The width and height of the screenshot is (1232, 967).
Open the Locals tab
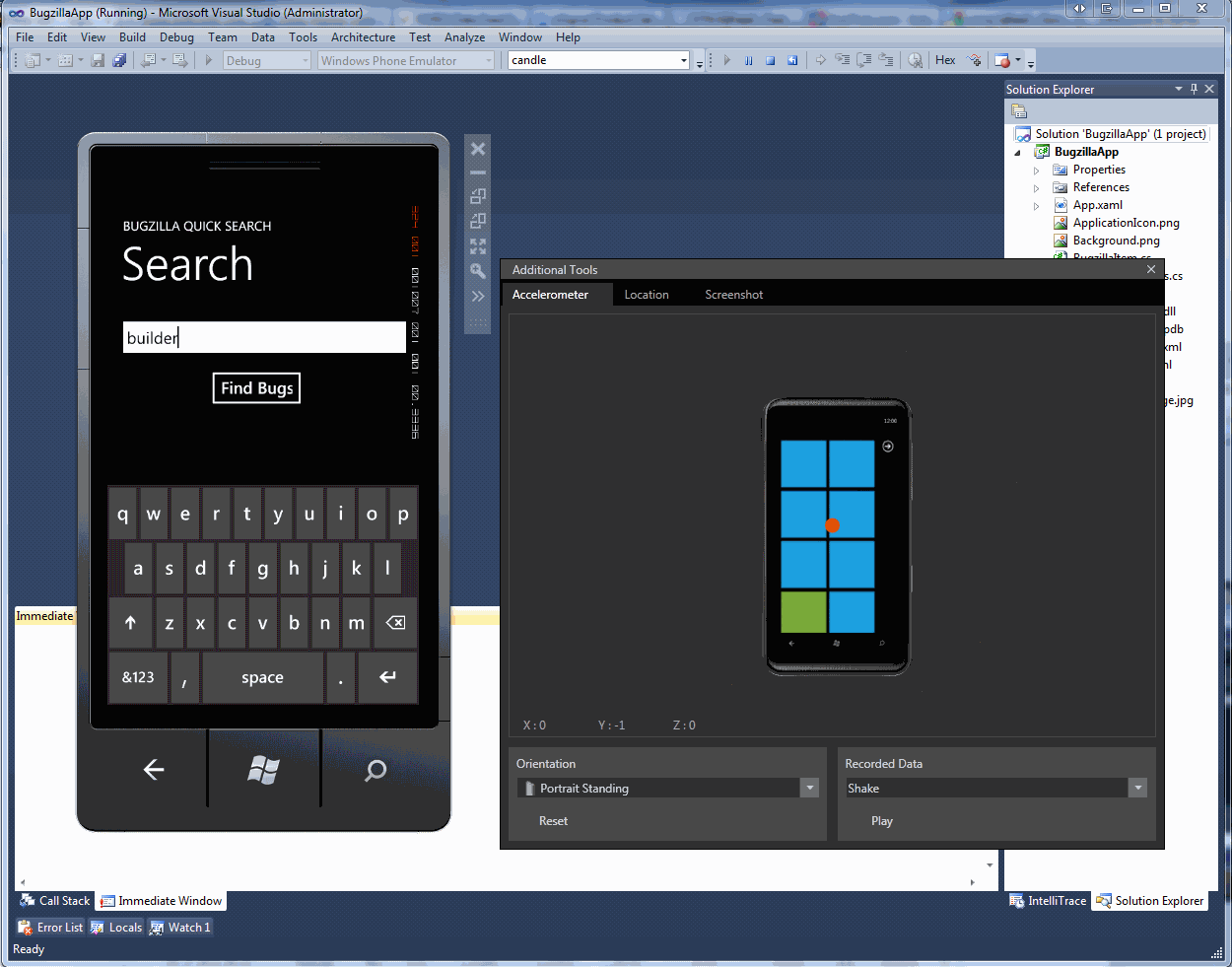[116, 928]
